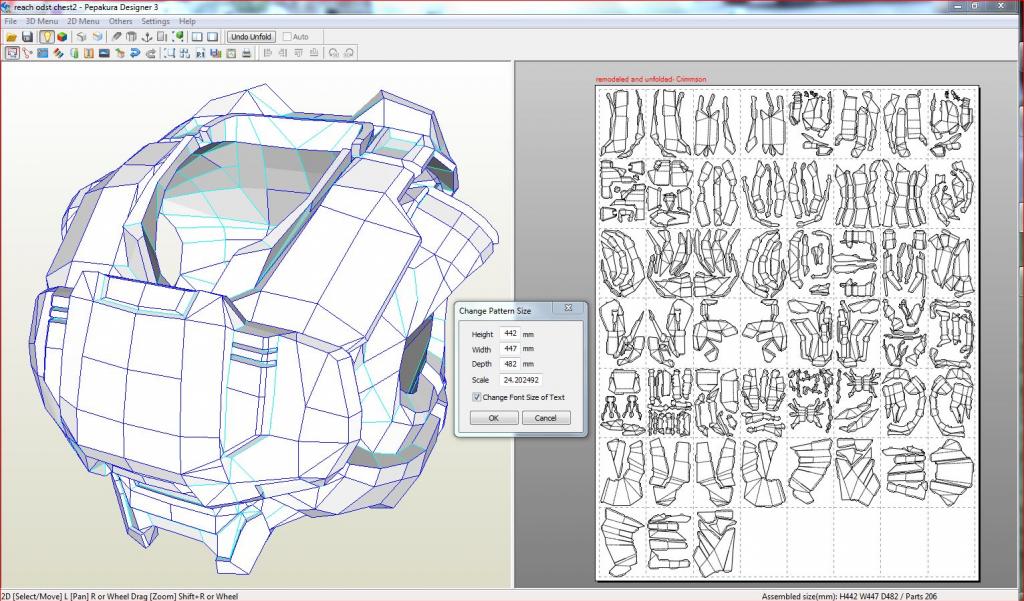Enable the Auto checkbox
Screen dimensions: 1024x601
pos(288,37)
